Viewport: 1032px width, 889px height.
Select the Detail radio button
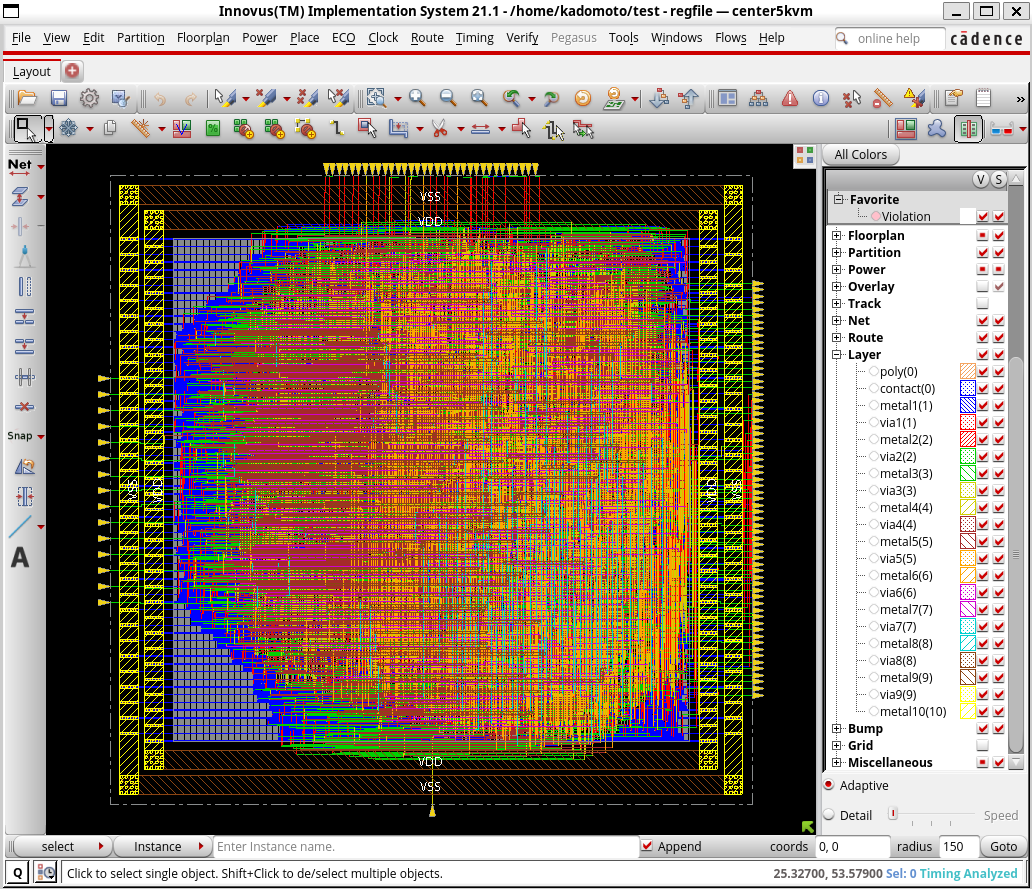(x=829, y=815)
